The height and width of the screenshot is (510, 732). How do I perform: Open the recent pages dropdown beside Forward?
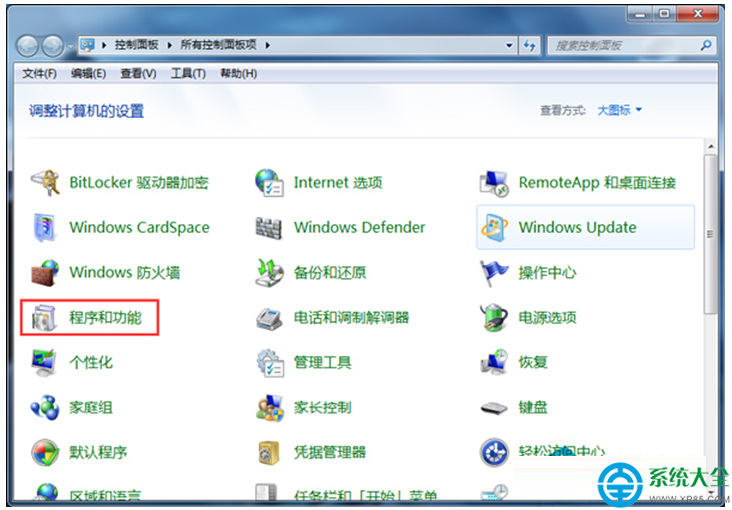coord(70,46)
